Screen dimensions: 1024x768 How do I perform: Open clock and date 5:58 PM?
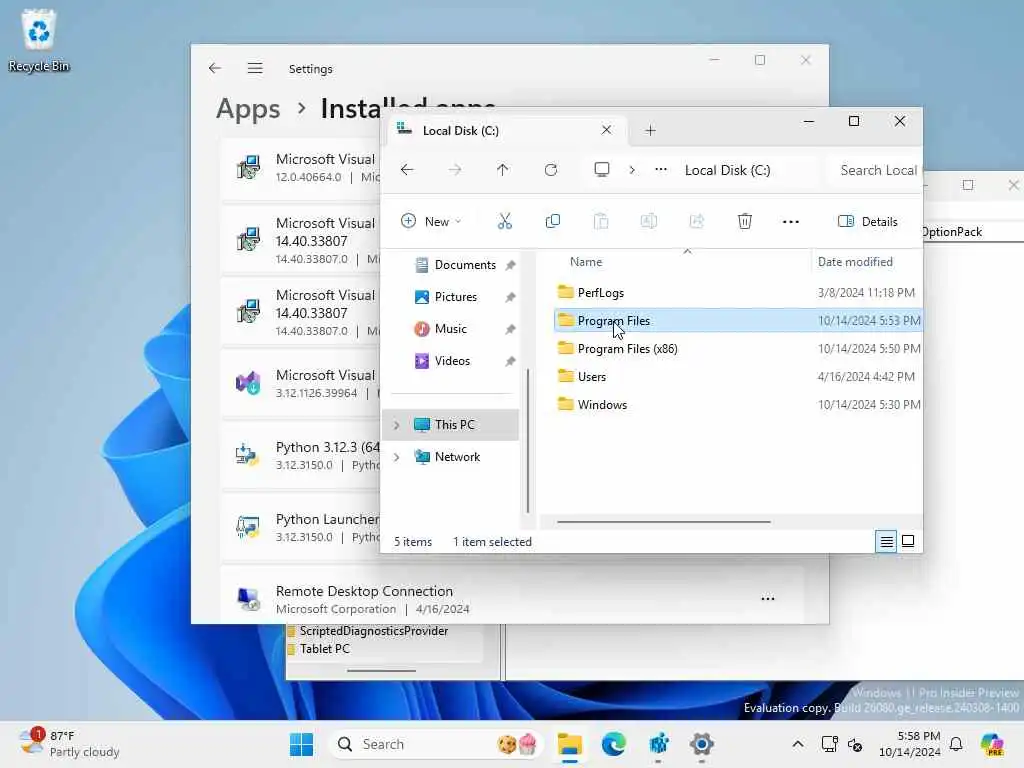(910, 744)
